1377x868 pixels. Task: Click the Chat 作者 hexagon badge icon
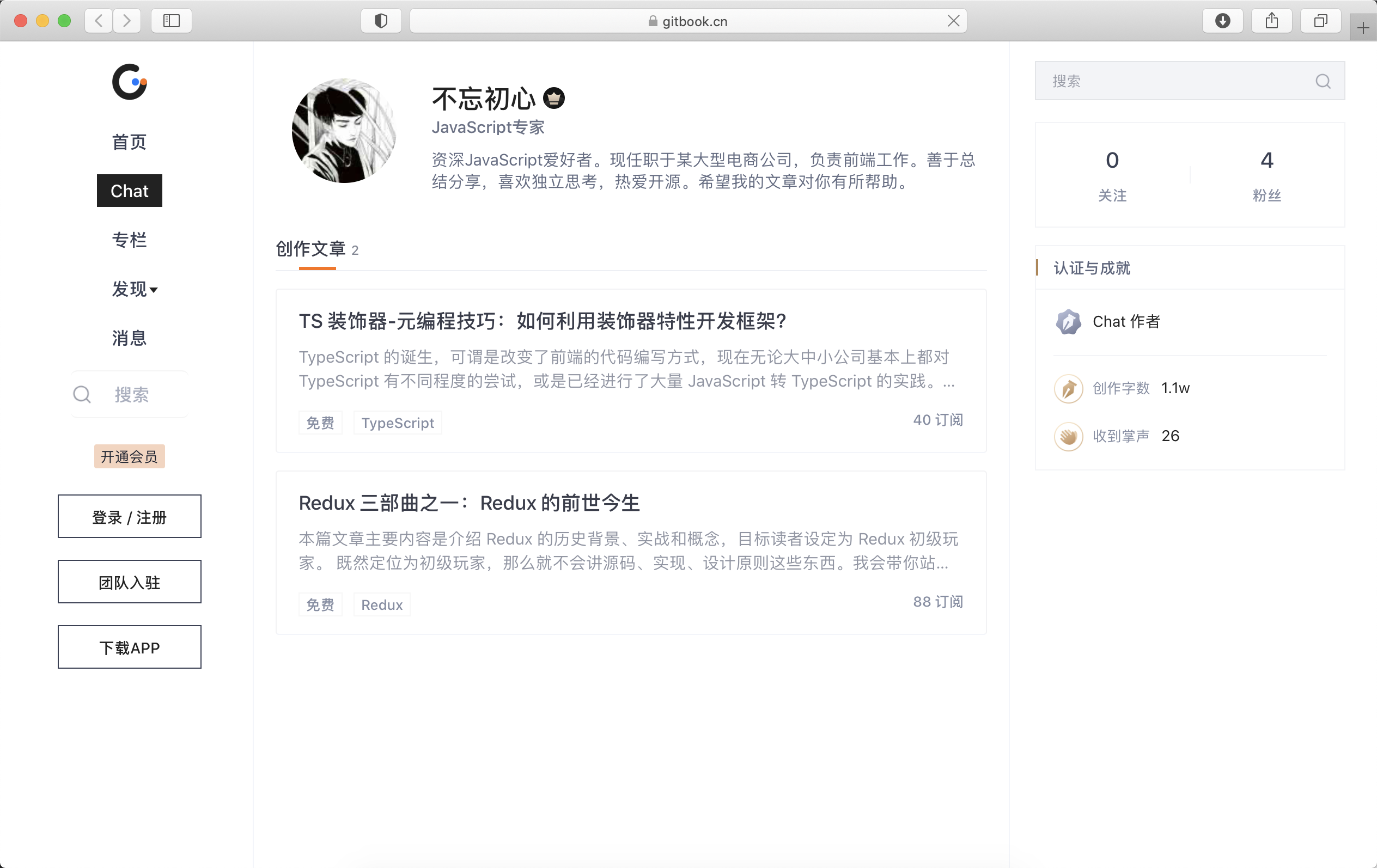[x=1068, y=321]
